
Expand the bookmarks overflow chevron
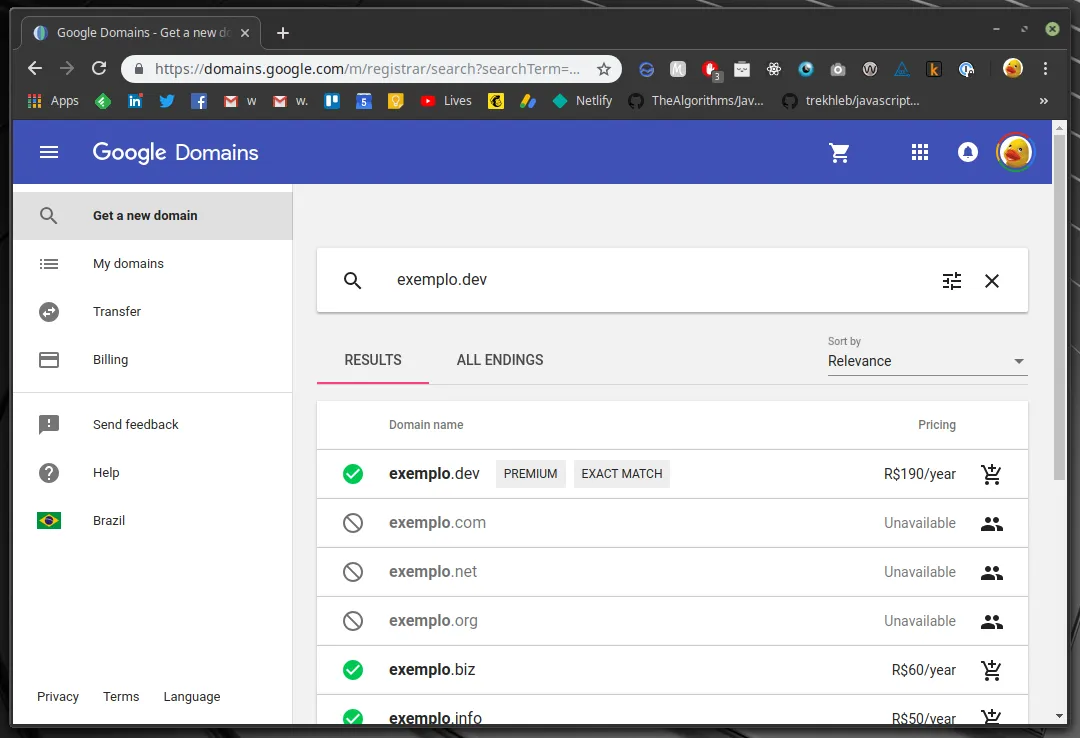pos(1043,100)
